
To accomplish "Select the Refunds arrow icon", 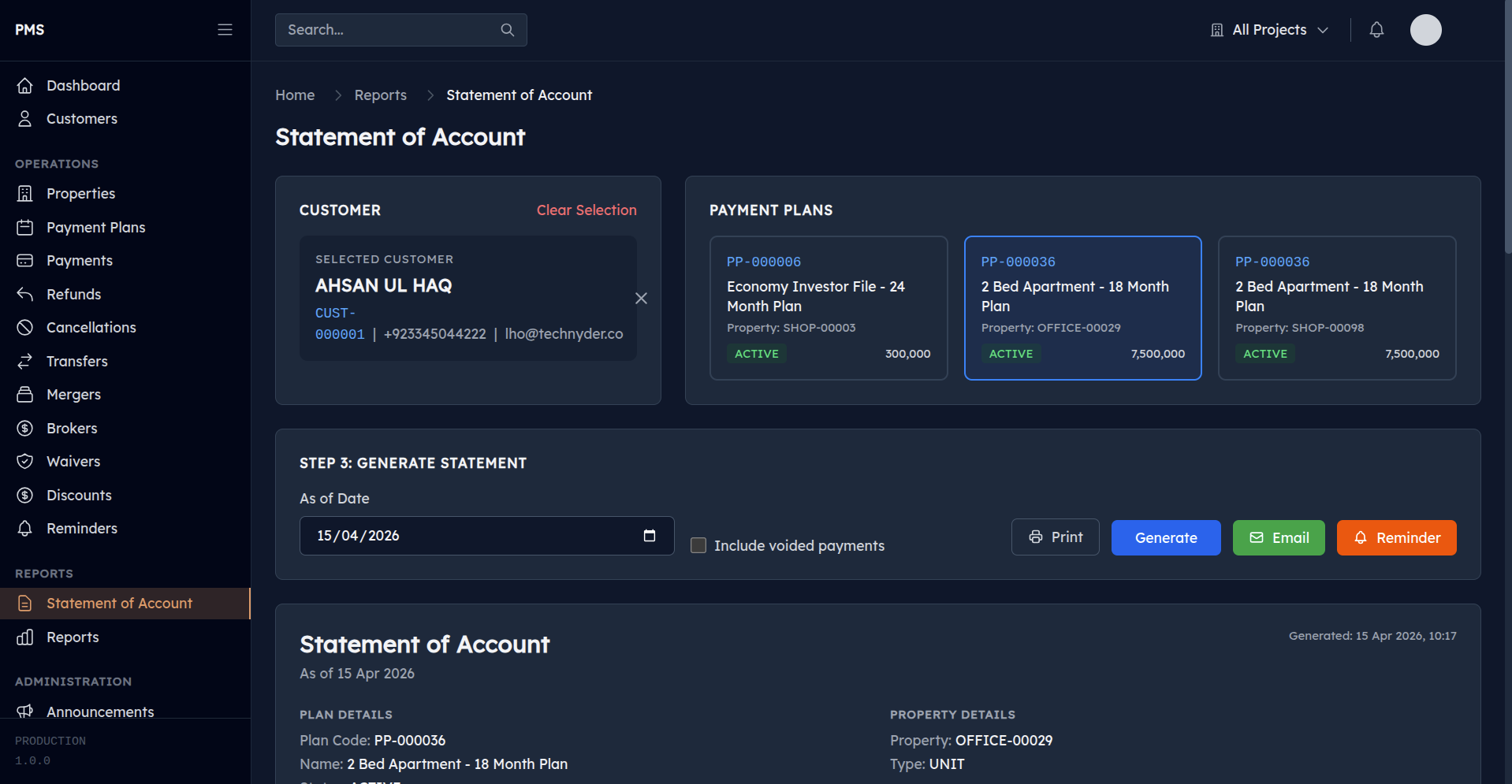I will tap(25, 294).
